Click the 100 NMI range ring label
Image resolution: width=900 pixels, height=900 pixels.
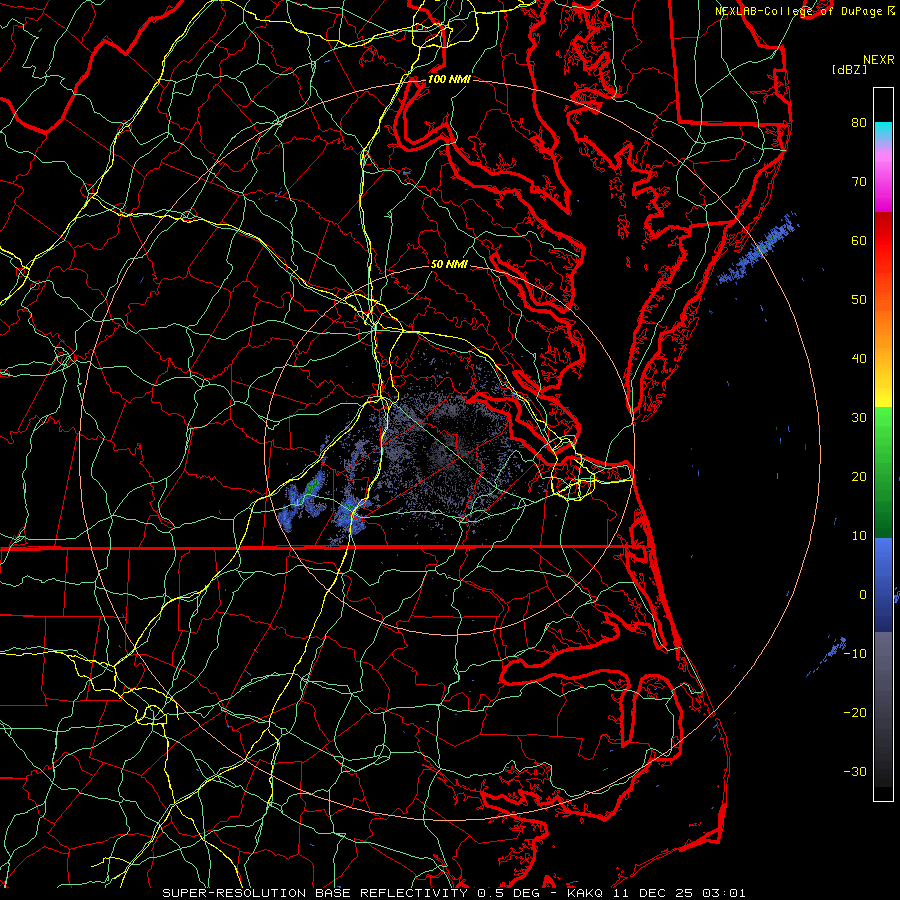pos(449,79)
